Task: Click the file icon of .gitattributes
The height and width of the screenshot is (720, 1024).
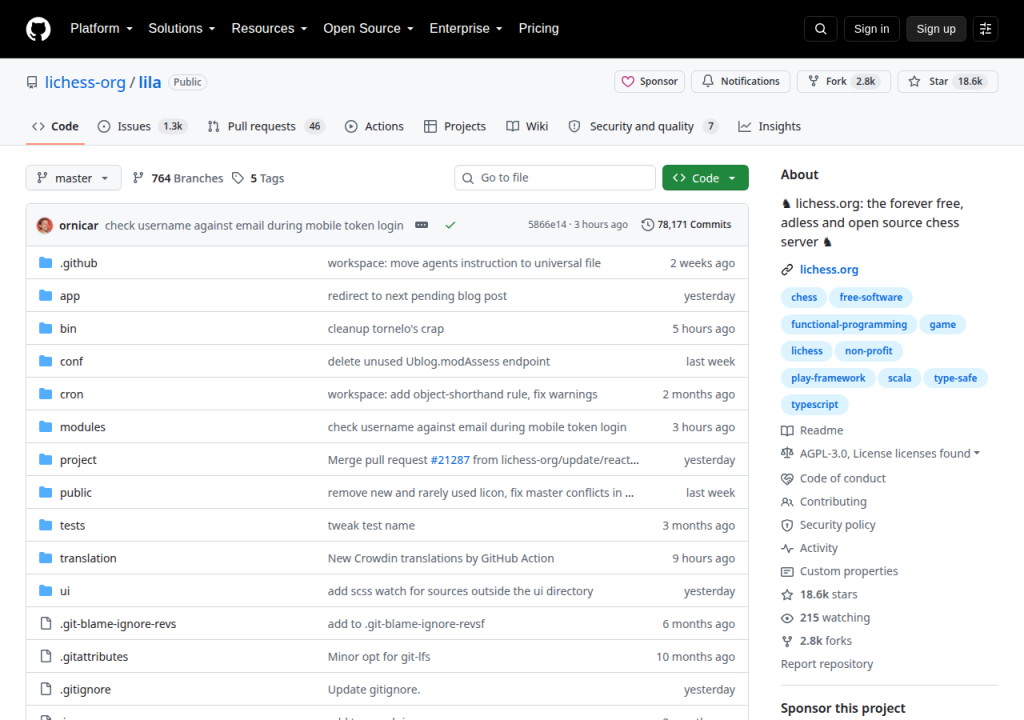Action: 46,656
